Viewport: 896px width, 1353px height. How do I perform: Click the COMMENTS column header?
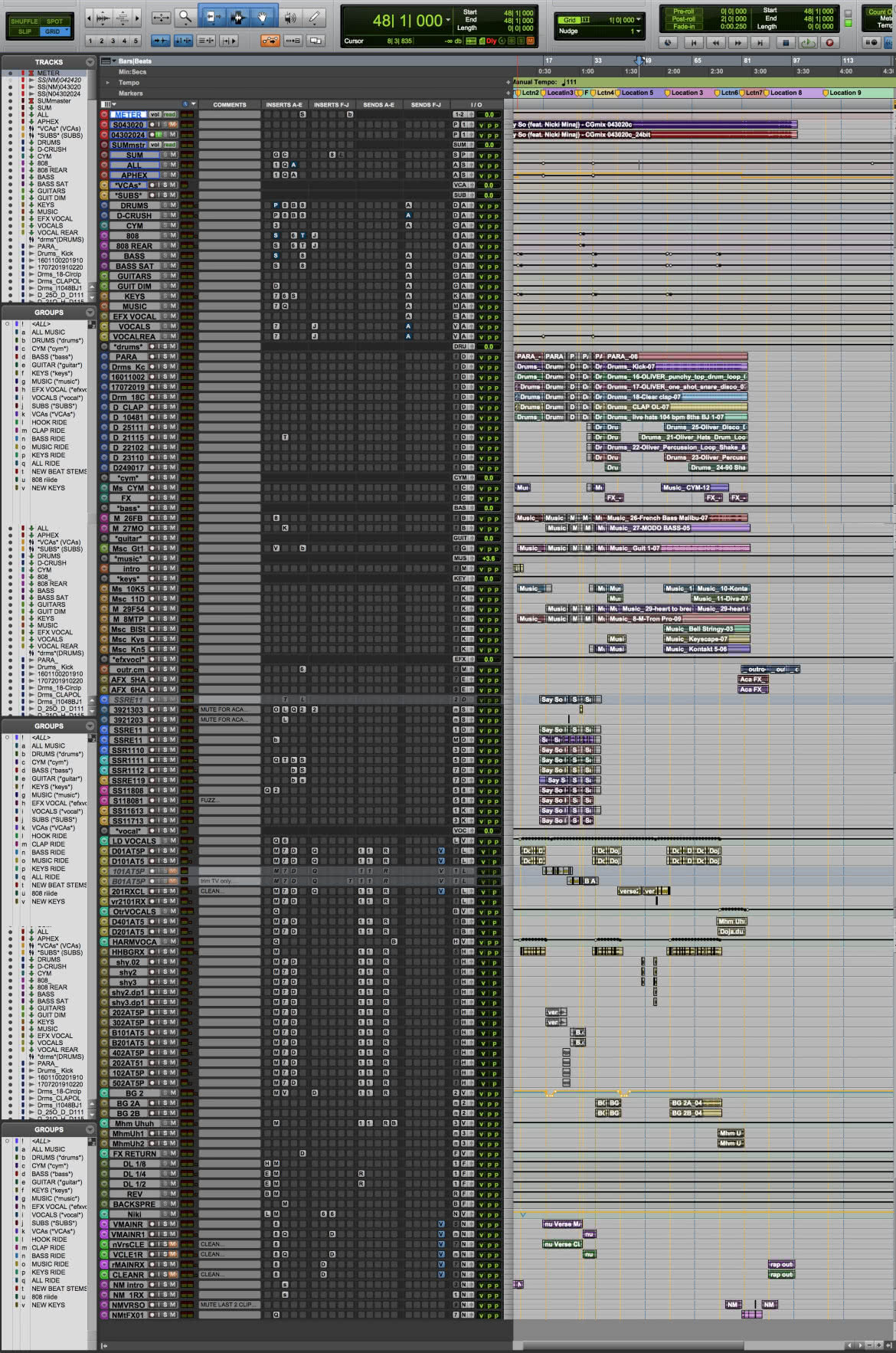(229, 105)
